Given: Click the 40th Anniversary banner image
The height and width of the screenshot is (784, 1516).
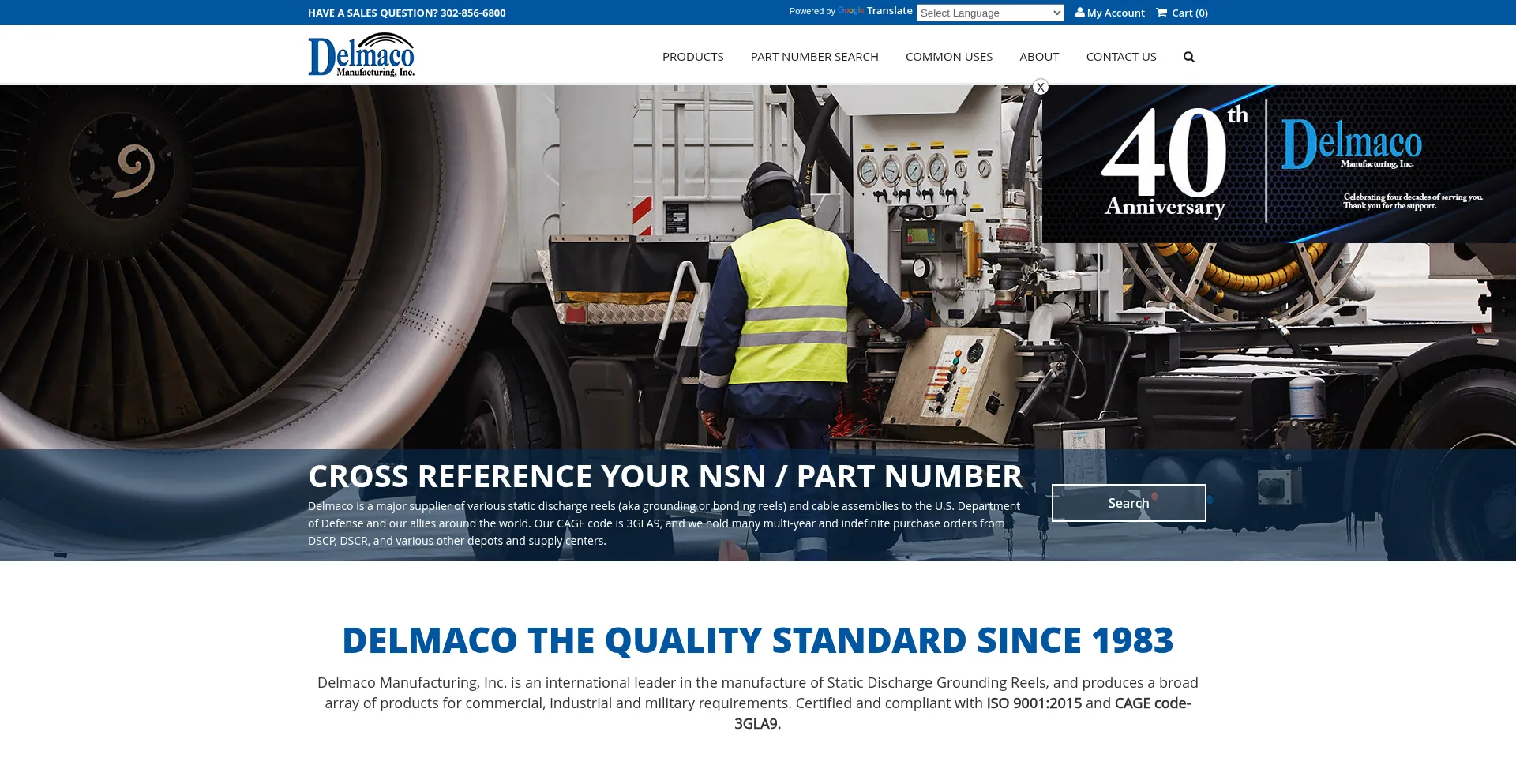Looking at the screenshot, I should tap(1279, 164).
